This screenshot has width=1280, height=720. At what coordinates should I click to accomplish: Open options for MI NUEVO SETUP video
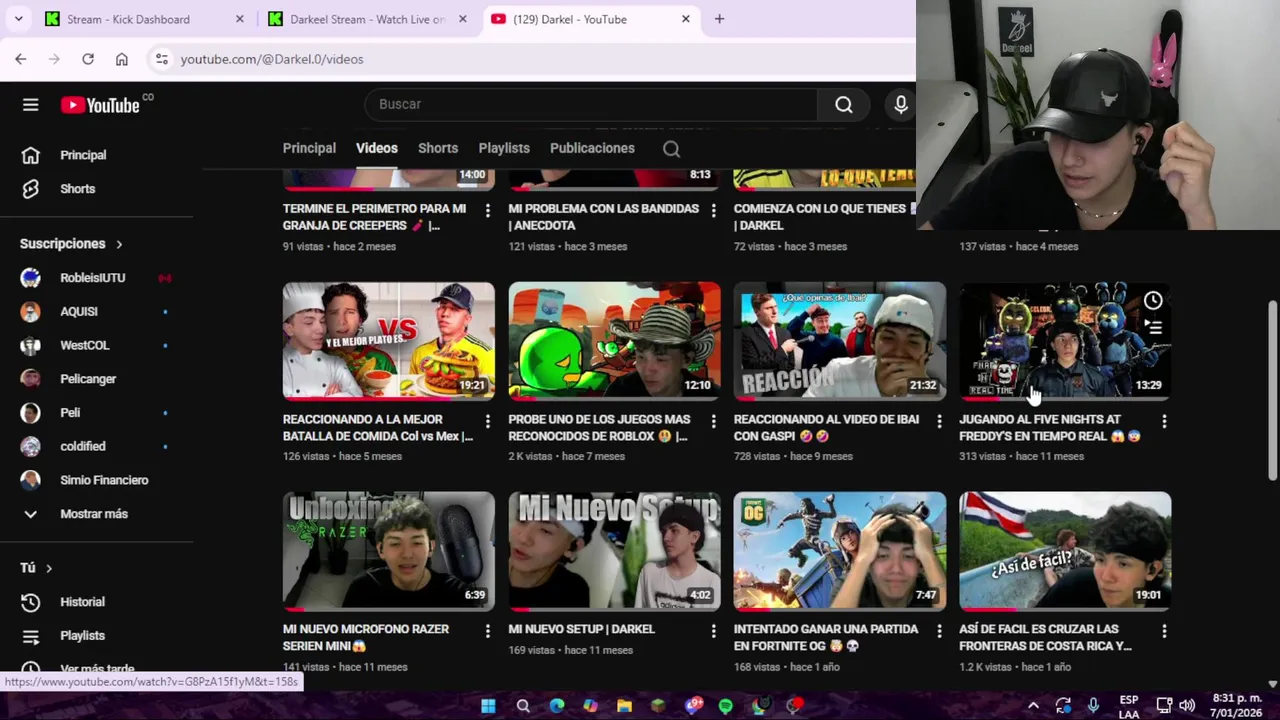pyautogui.click(x=713, y=631)
